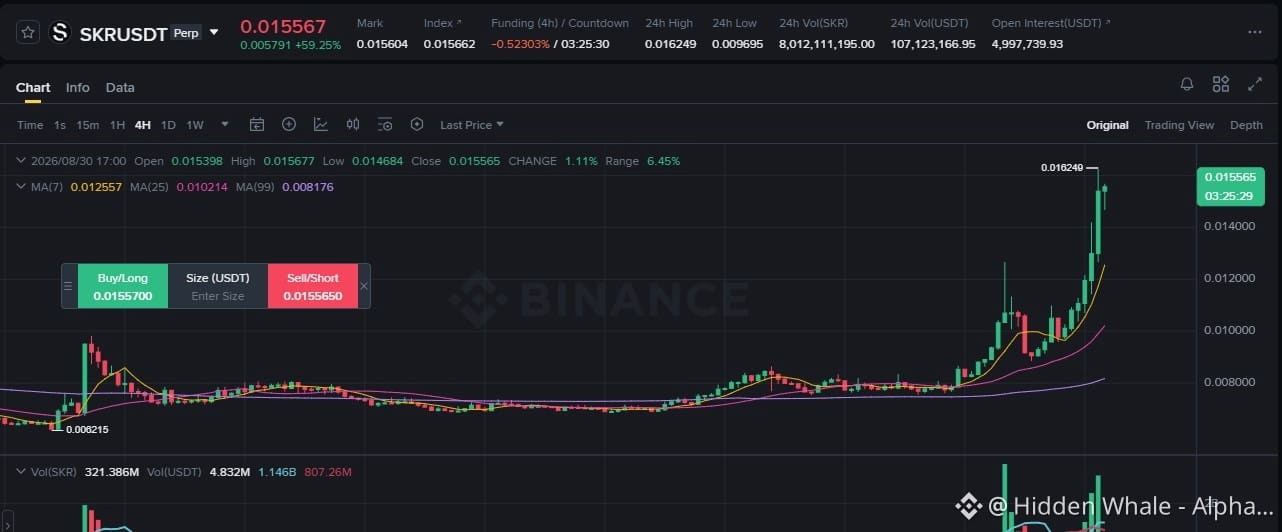Select the 1W interval
Viewport: 1282px width, 532px height.
pos(195,125)
